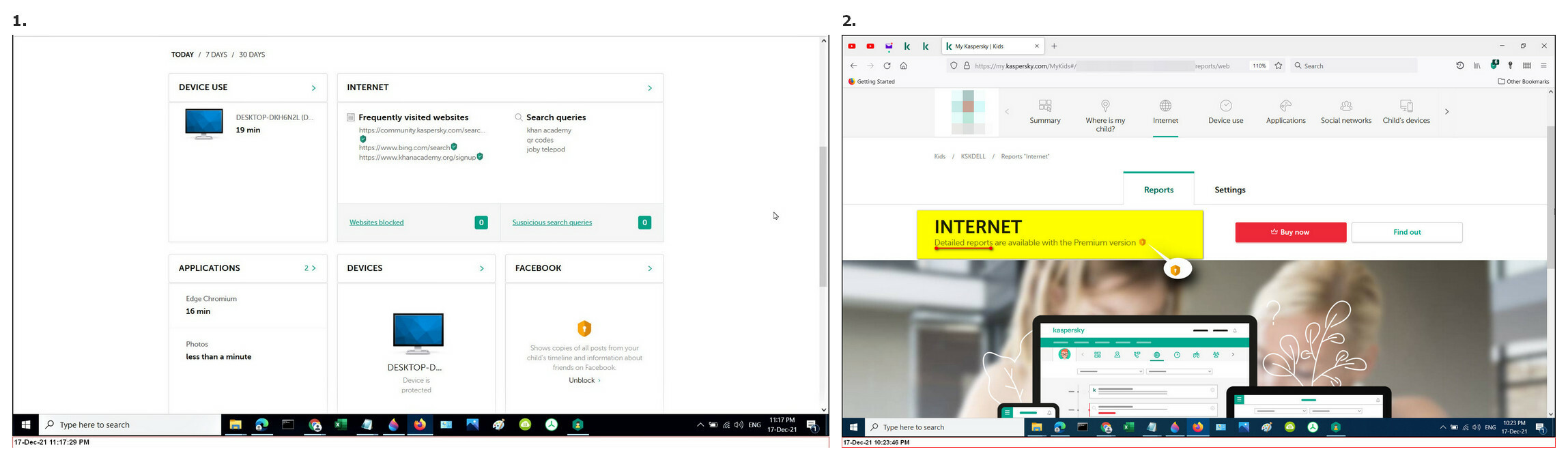Go back using Firefox back arrow
This screenshot has width=1568, height=460.
(853, 66)
